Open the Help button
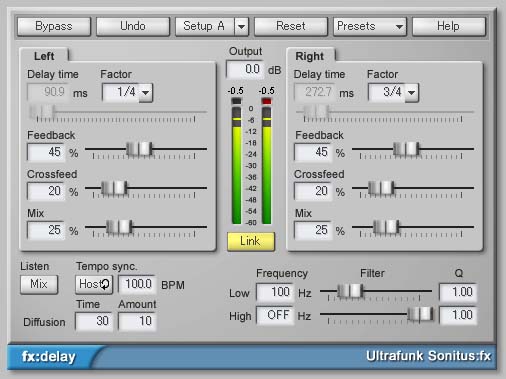This screenshot has width=506, height=379. point(449,26)
